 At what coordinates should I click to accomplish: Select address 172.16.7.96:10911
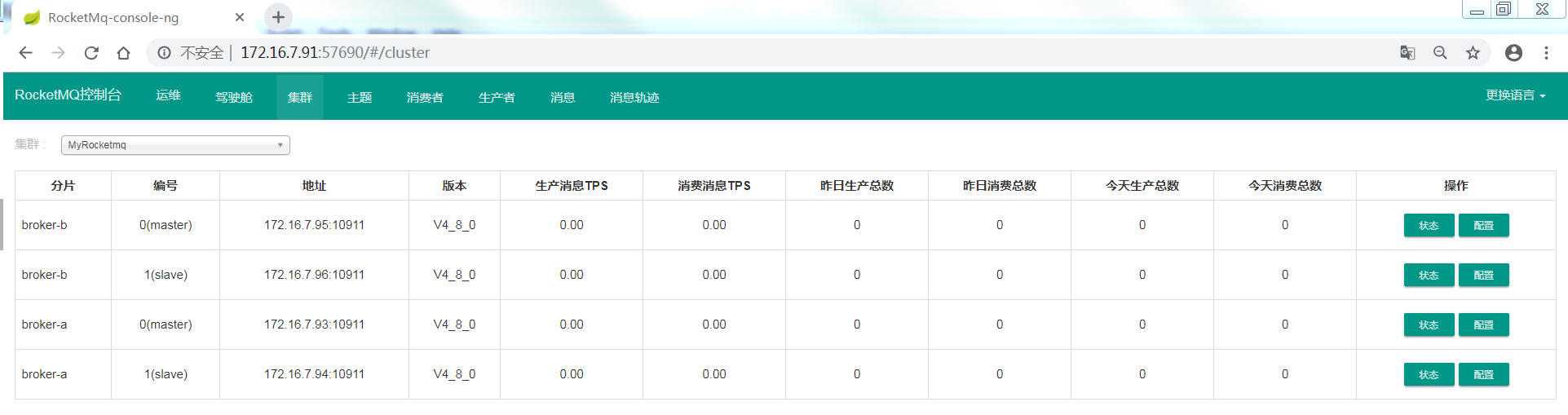pos(314,275)
